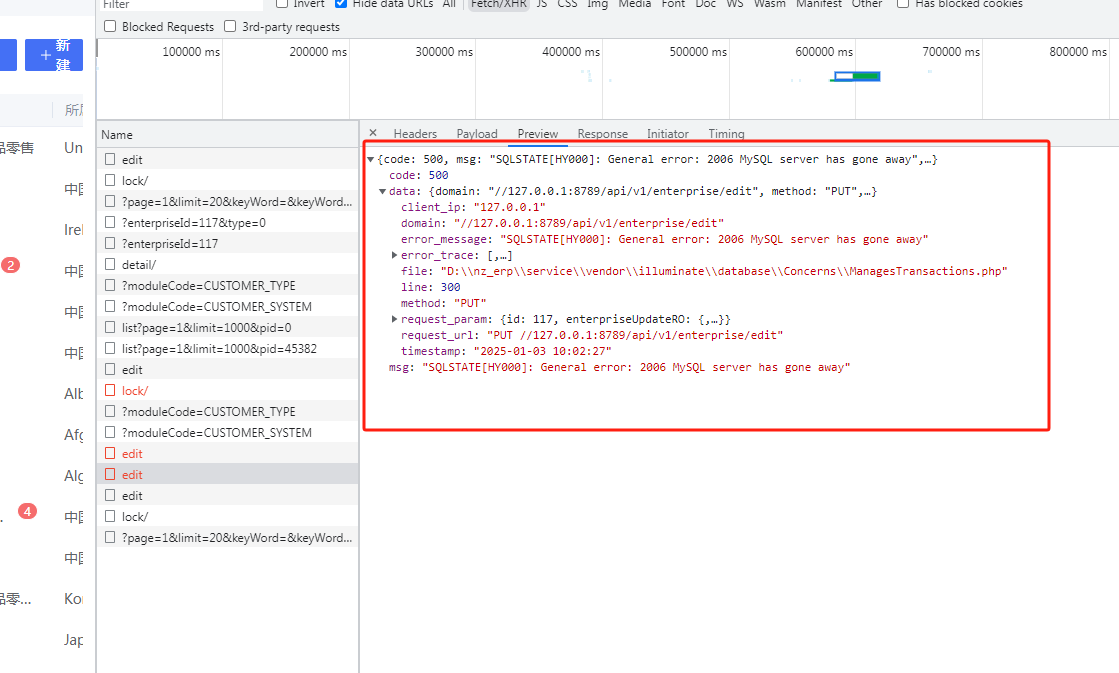Filter requests by JS type

click(x=542, y=4)
